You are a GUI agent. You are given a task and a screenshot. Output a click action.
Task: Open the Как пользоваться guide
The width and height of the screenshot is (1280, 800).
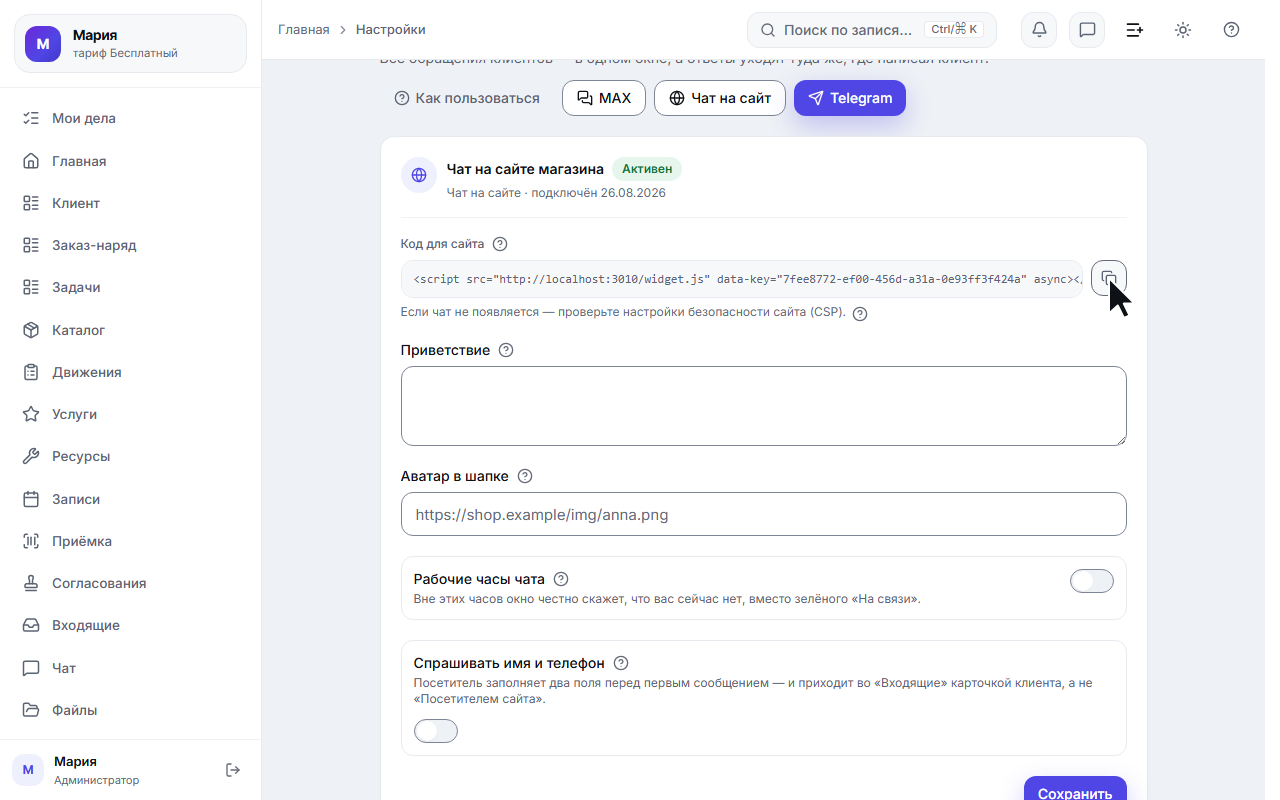(x=467, y=98)
